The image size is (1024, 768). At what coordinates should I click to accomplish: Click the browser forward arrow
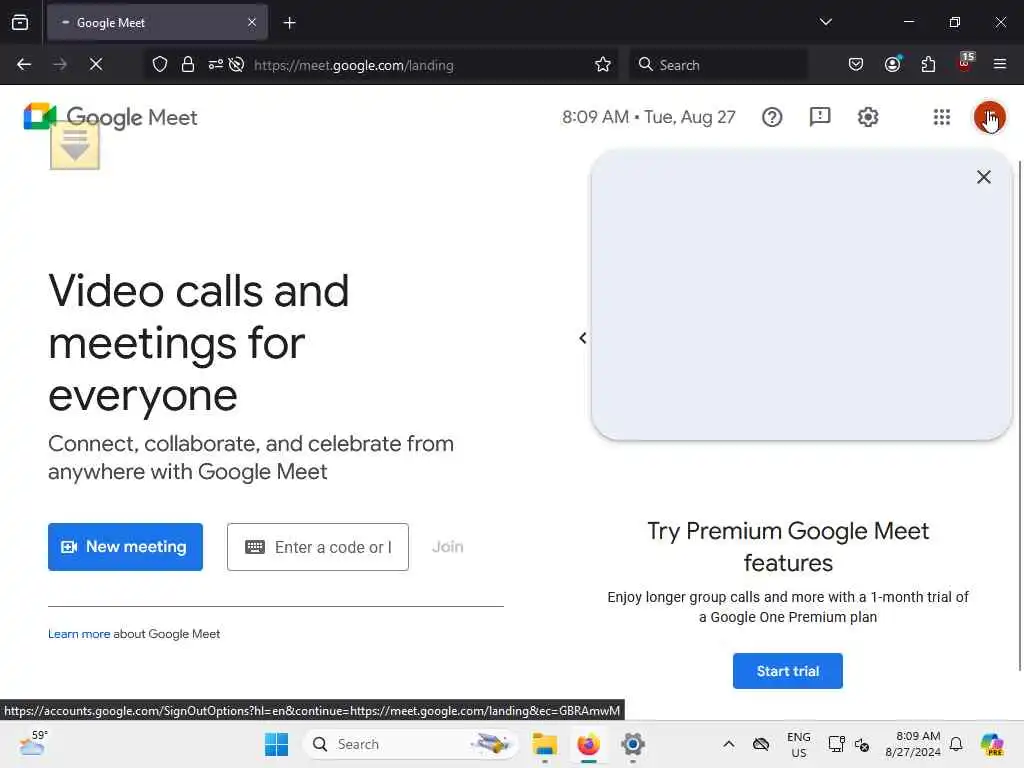point(60,65)
